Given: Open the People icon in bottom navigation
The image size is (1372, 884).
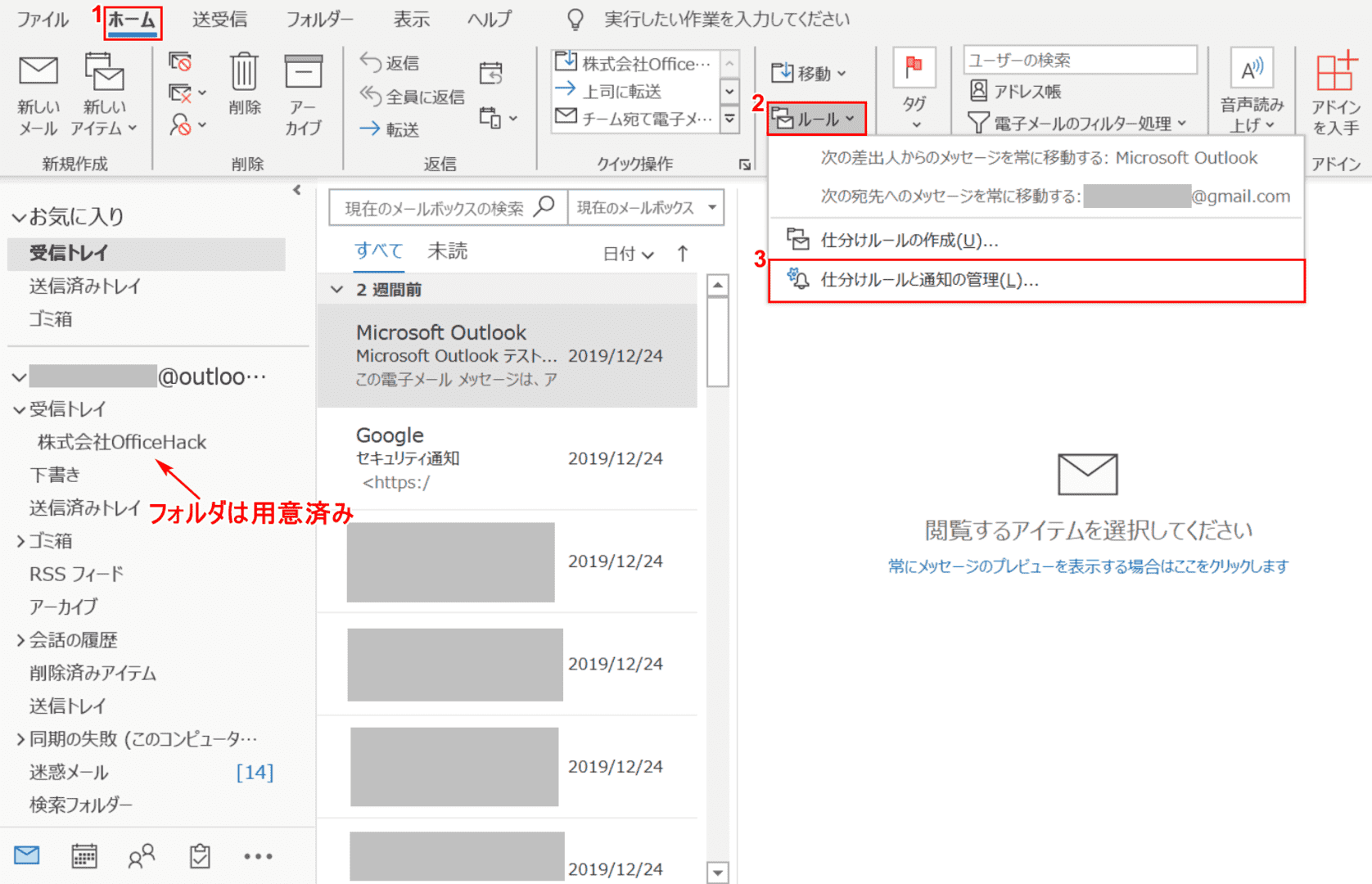Looking at the screenshot, I should [x=142, y=856].
